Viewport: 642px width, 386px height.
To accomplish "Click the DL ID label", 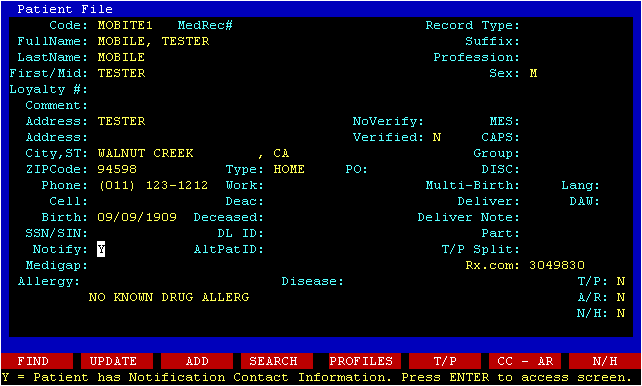I will pyautogui.click(x=241, y=233).
